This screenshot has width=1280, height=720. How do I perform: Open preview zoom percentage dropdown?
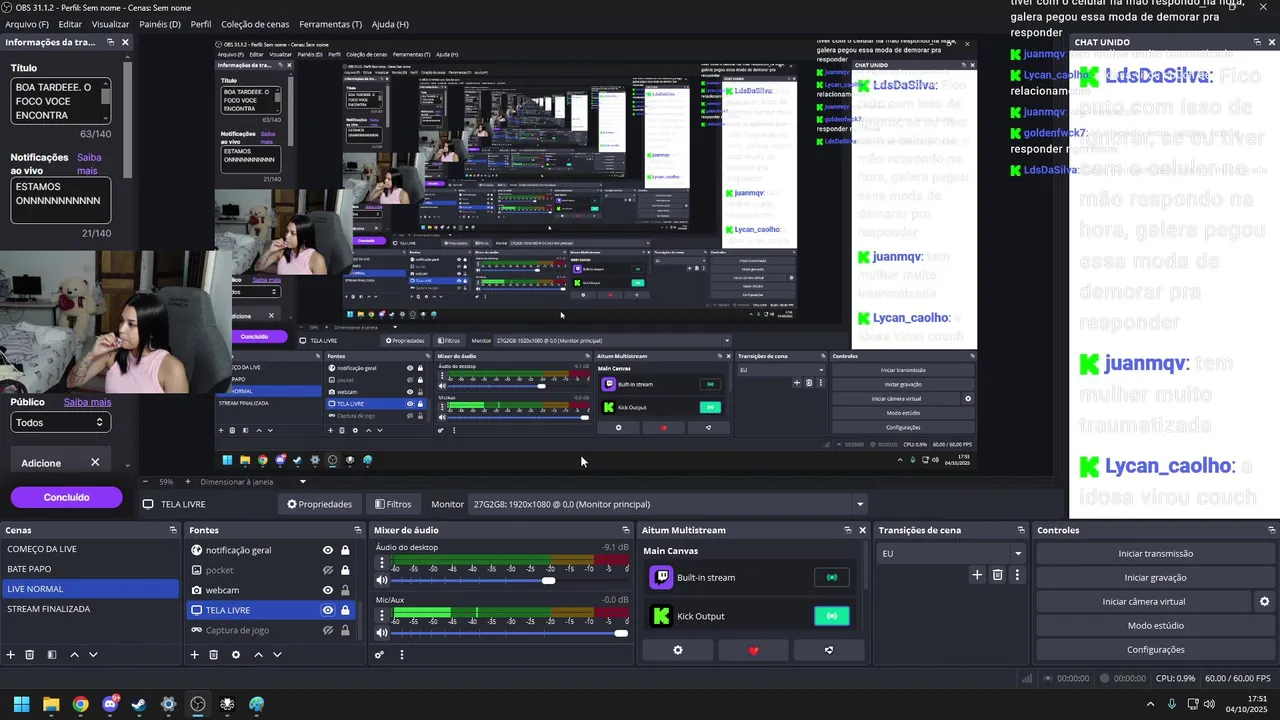[x=303, y=482]
